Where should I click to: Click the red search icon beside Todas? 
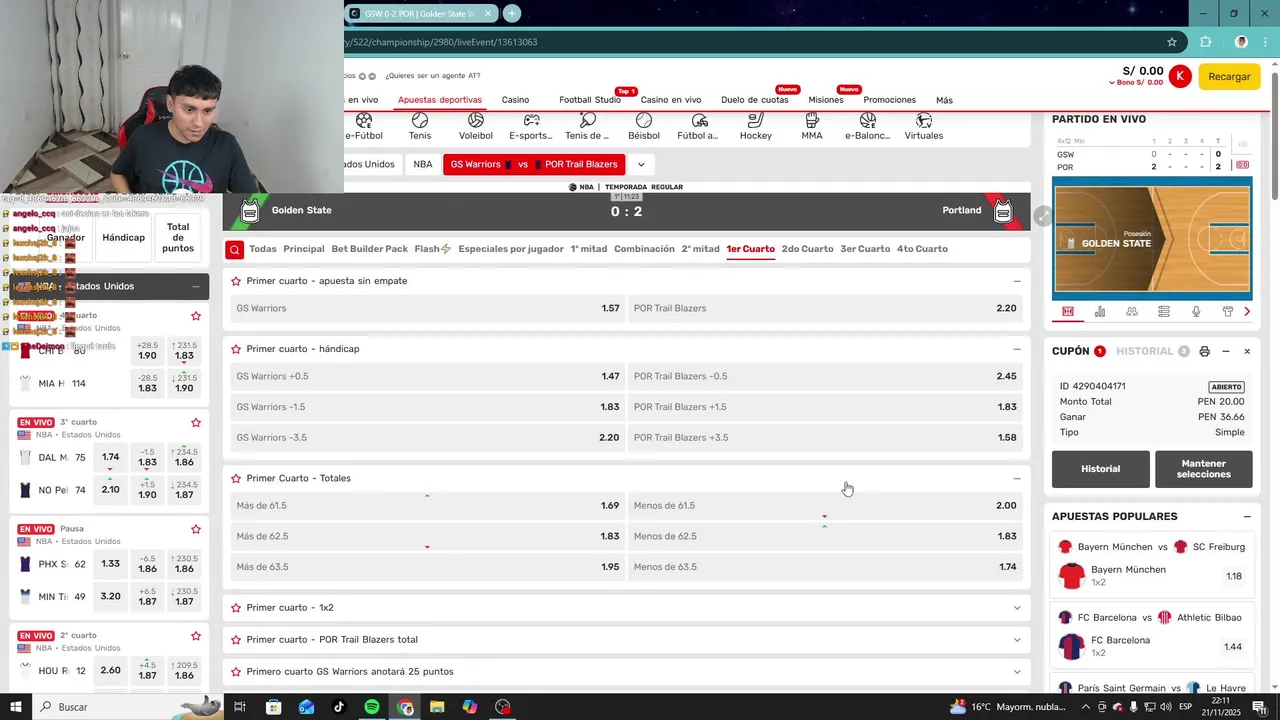pyautogui.click(x=234, y=250)
